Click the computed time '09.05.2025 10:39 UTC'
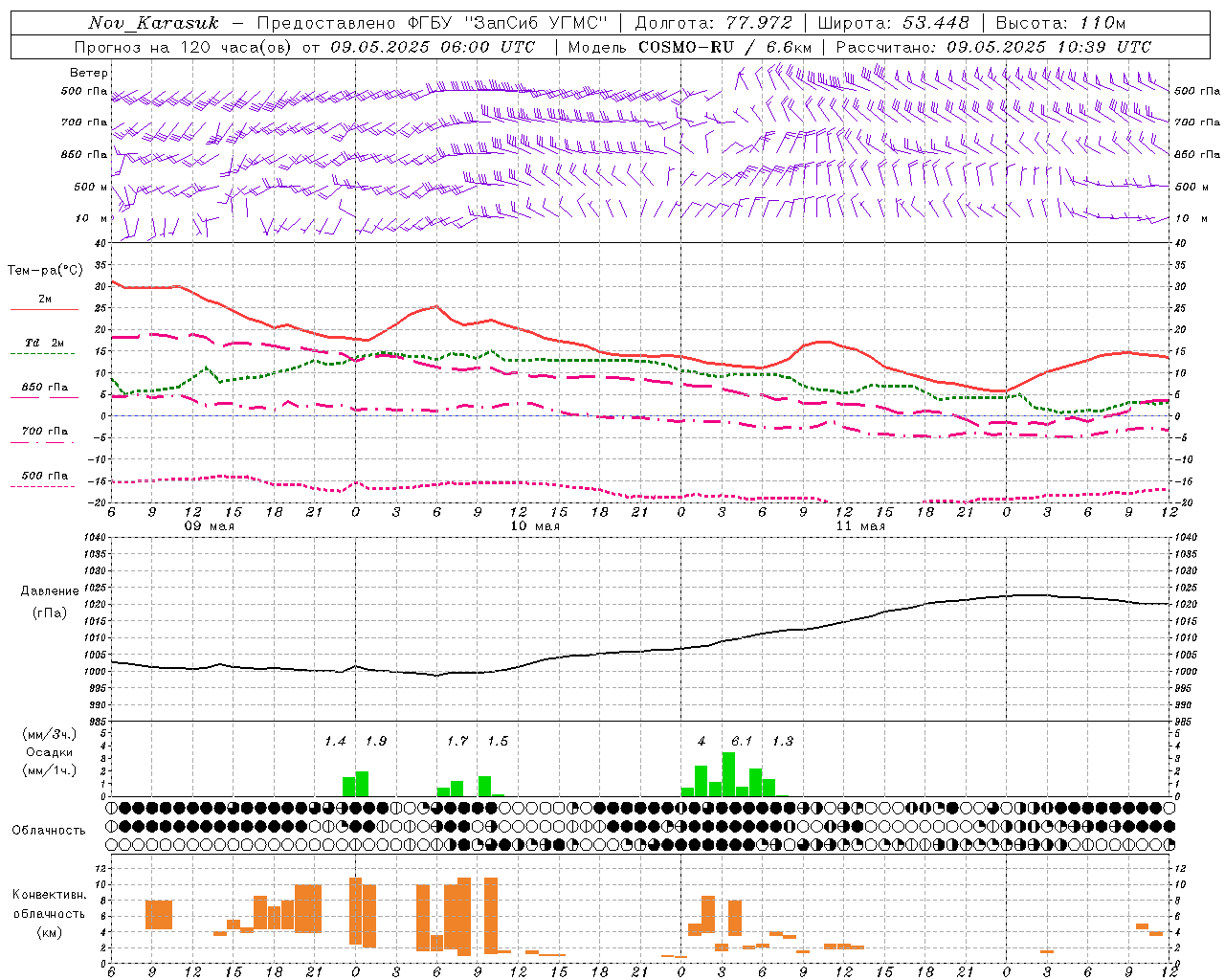The width and height of the screenshot is (1225, 980). pos(1049,47)
